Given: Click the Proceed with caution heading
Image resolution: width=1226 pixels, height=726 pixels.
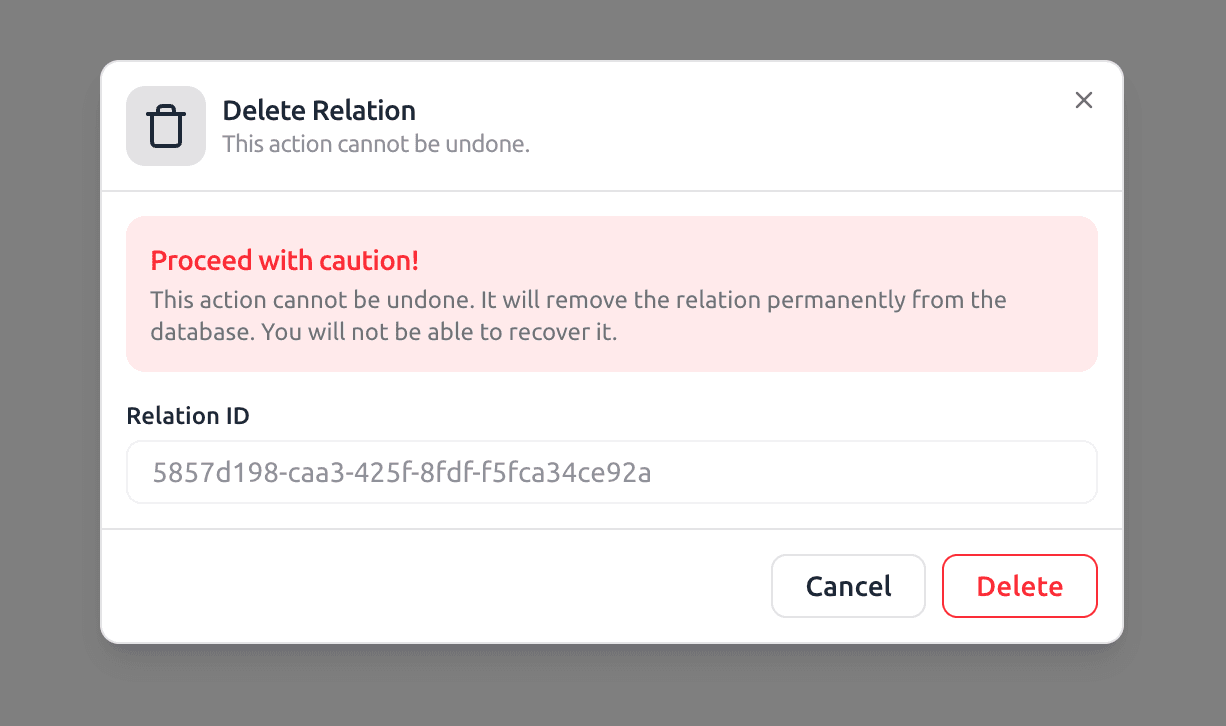Looking at the screenshot, I should [x=285, y=260].
